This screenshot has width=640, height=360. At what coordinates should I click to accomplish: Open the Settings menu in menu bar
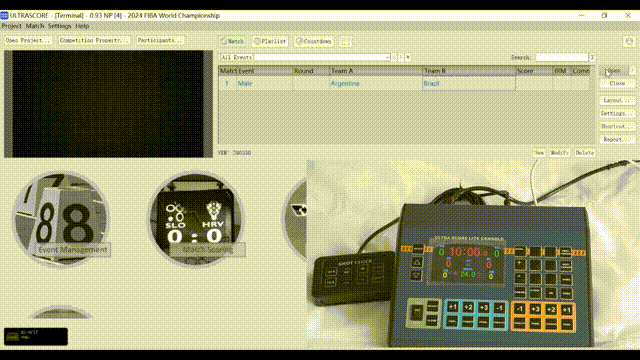tap(59, 26)
